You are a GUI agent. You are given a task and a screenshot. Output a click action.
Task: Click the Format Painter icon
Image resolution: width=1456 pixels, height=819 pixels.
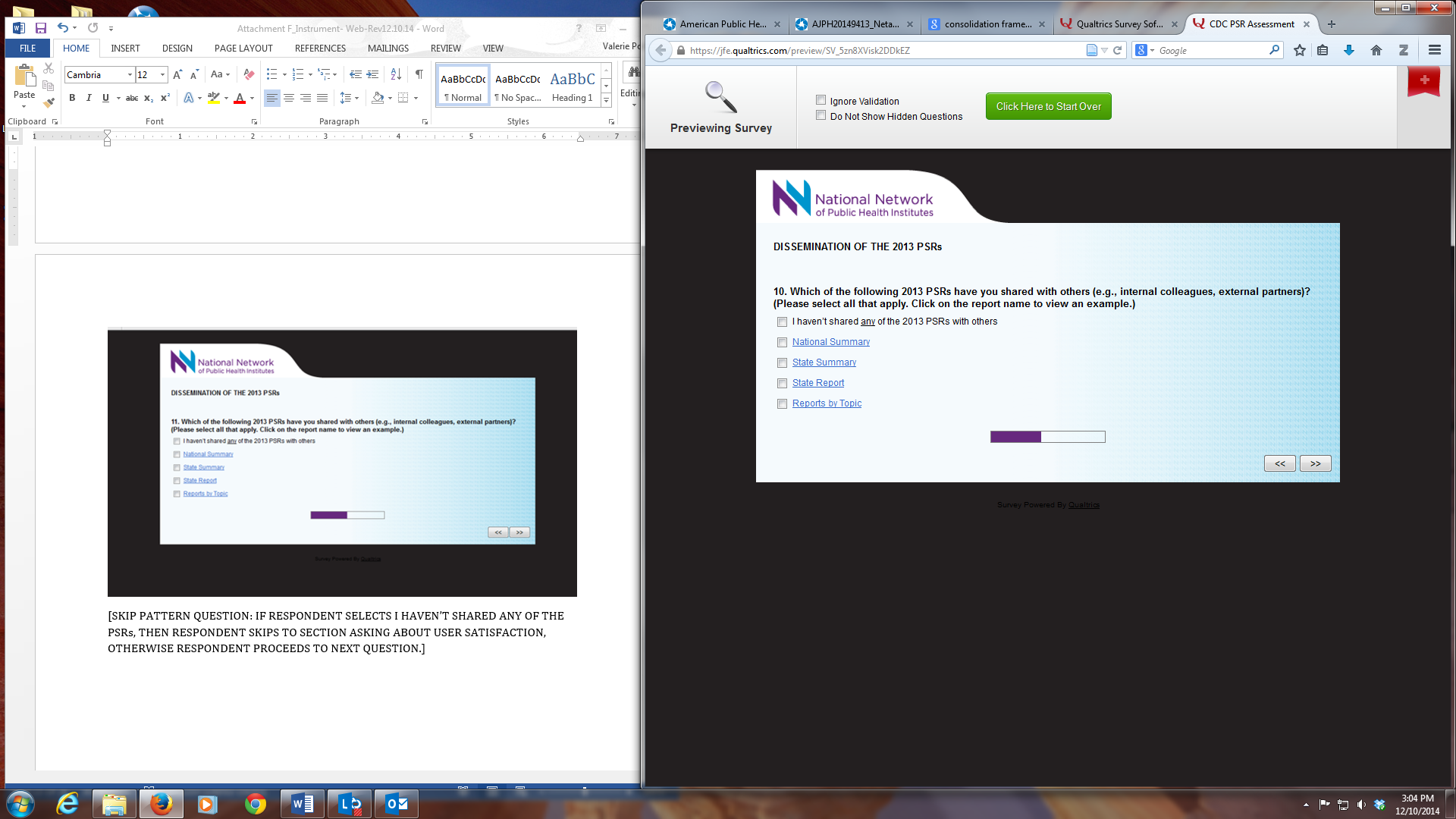pyautogui.click(x=49, y=102)
